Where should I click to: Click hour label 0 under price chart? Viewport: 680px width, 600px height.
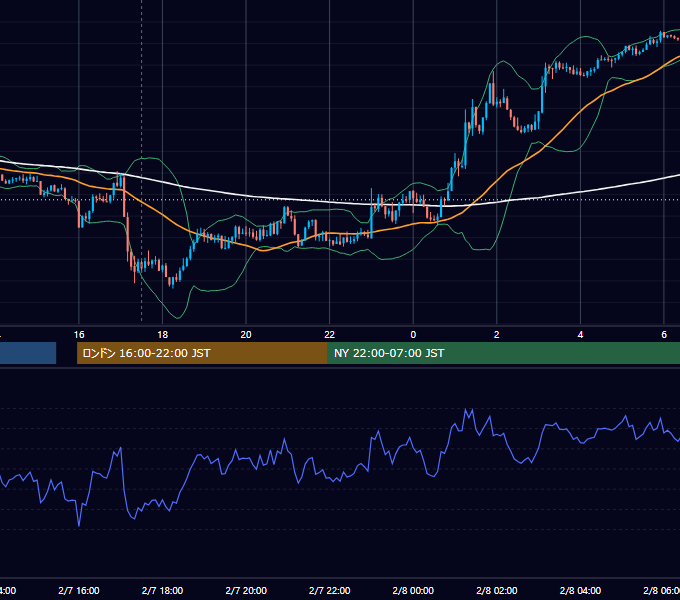413,335
